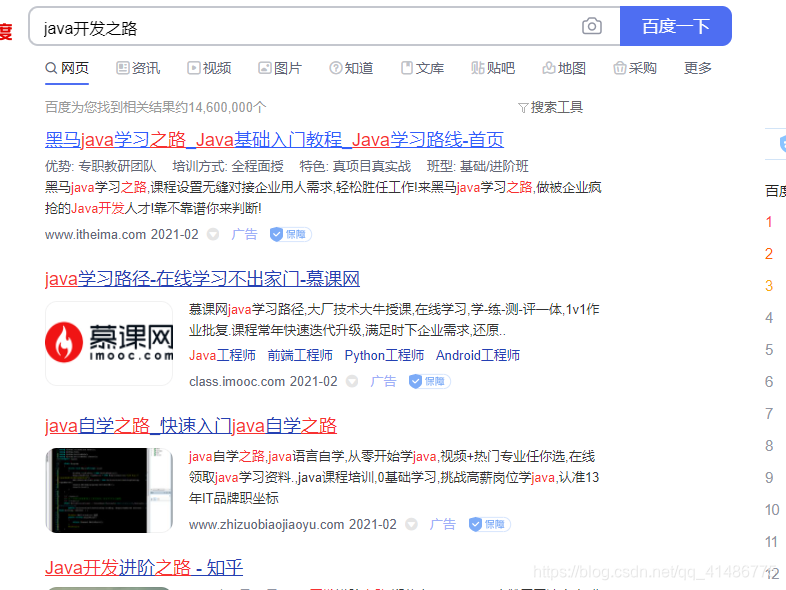The width and height of the screenshot is (786, 590).
Task: Open 搜索工具 filter options
Action: pyautogui.click(x=550, y=107)
